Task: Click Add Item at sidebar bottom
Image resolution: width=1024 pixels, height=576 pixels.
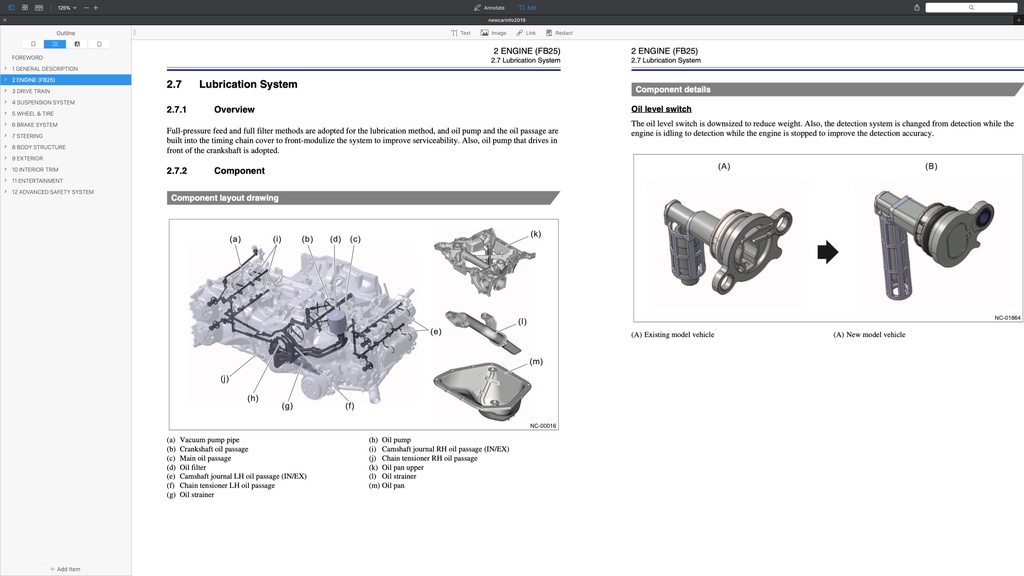Action: 65,569
